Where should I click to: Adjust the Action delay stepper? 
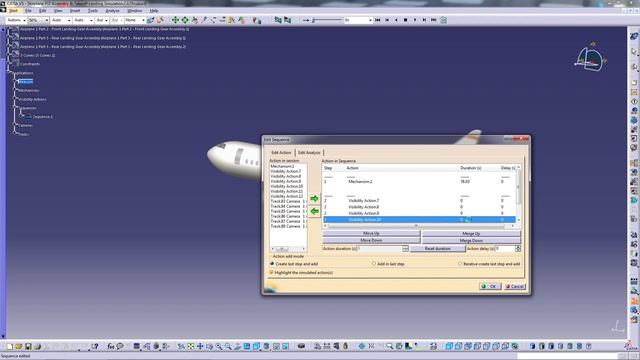point(518,249)
